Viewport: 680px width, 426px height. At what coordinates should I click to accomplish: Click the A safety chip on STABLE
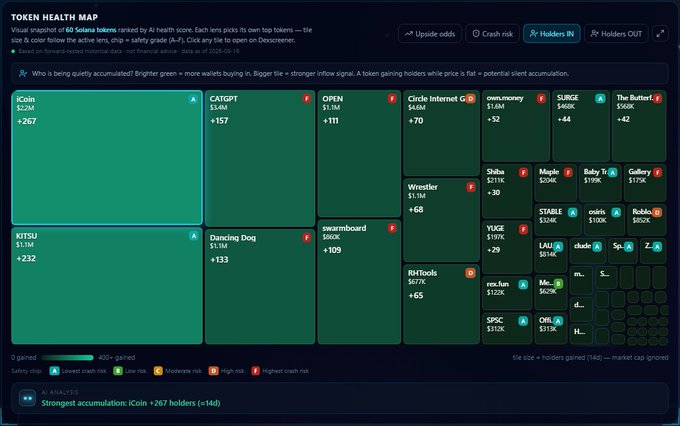572,213
